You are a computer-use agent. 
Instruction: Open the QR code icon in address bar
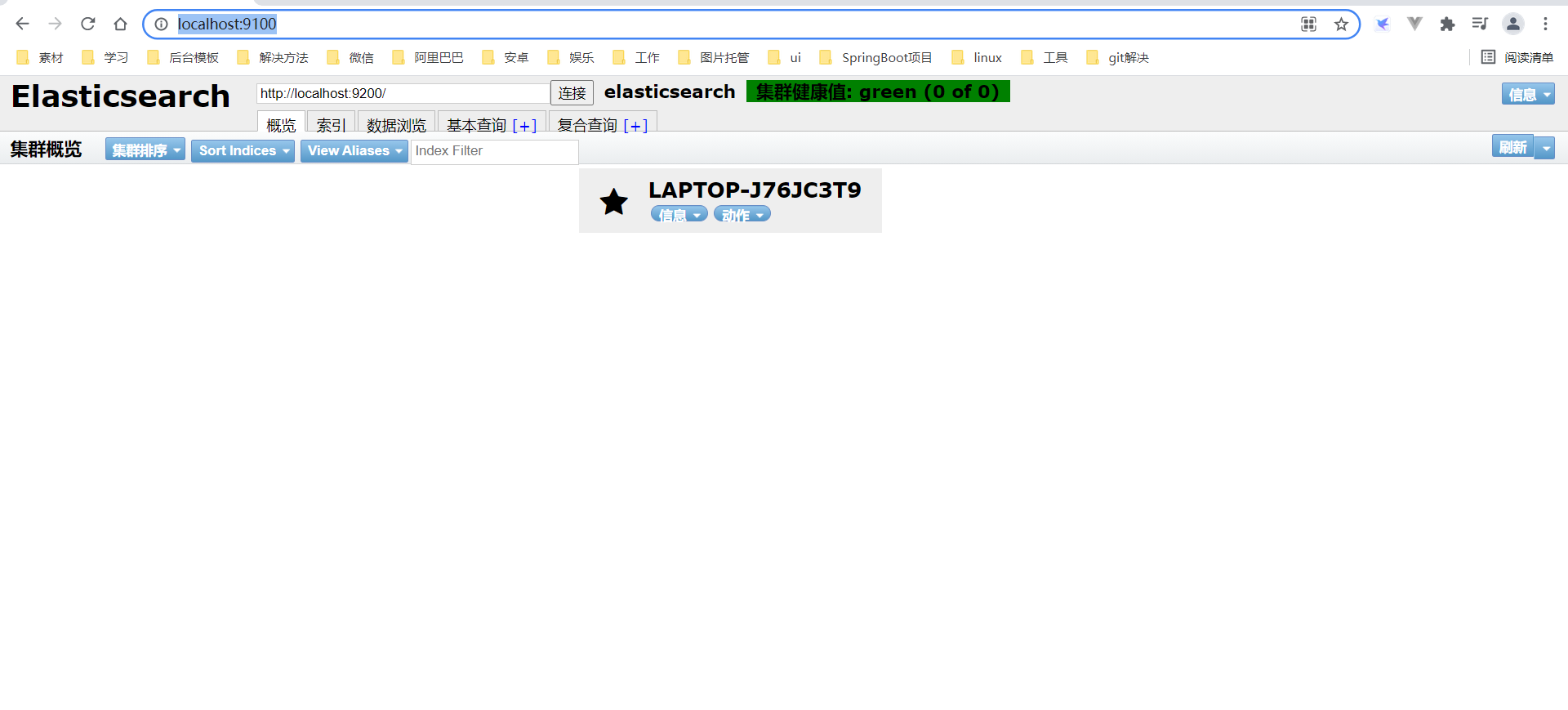click(x=1308, y=25)
